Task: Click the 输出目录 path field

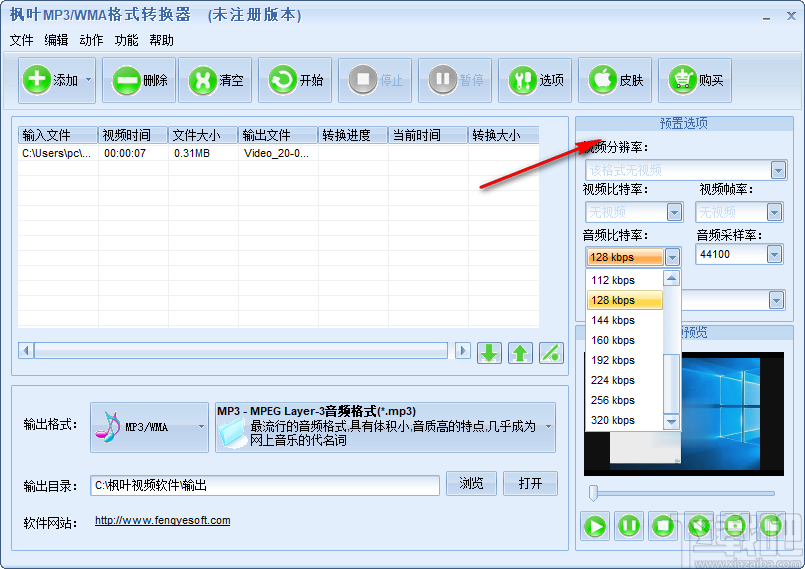Action: pyautogui.click(x=265, y=485)
